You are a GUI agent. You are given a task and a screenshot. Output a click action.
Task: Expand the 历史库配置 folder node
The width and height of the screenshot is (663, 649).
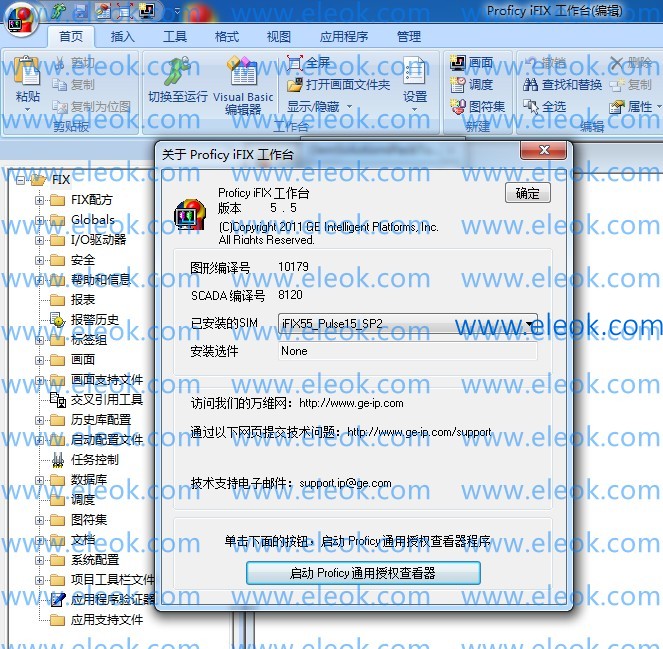pyautogui.click(x=39, y=420)
